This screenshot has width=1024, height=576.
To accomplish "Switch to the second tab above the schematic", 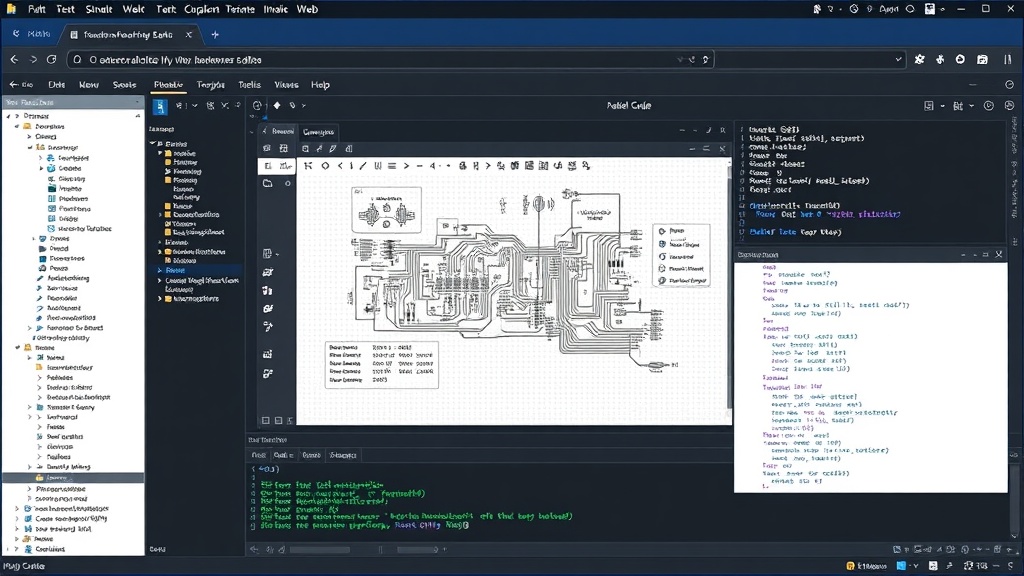I will click(x=318, y=132).
